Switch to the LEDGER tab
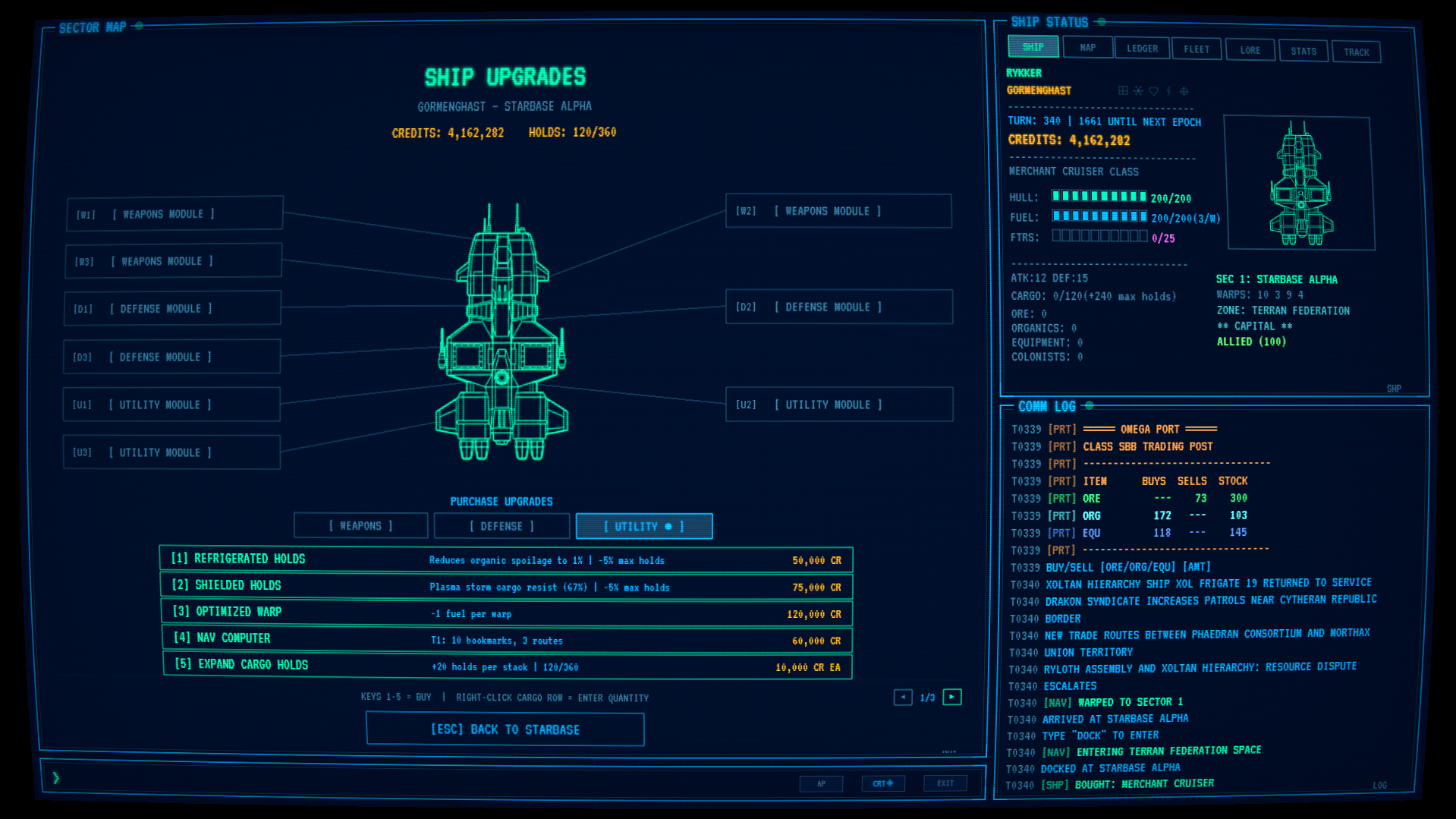The width and height of the screenshot is (1456, 819). [x=1142, y=49]
